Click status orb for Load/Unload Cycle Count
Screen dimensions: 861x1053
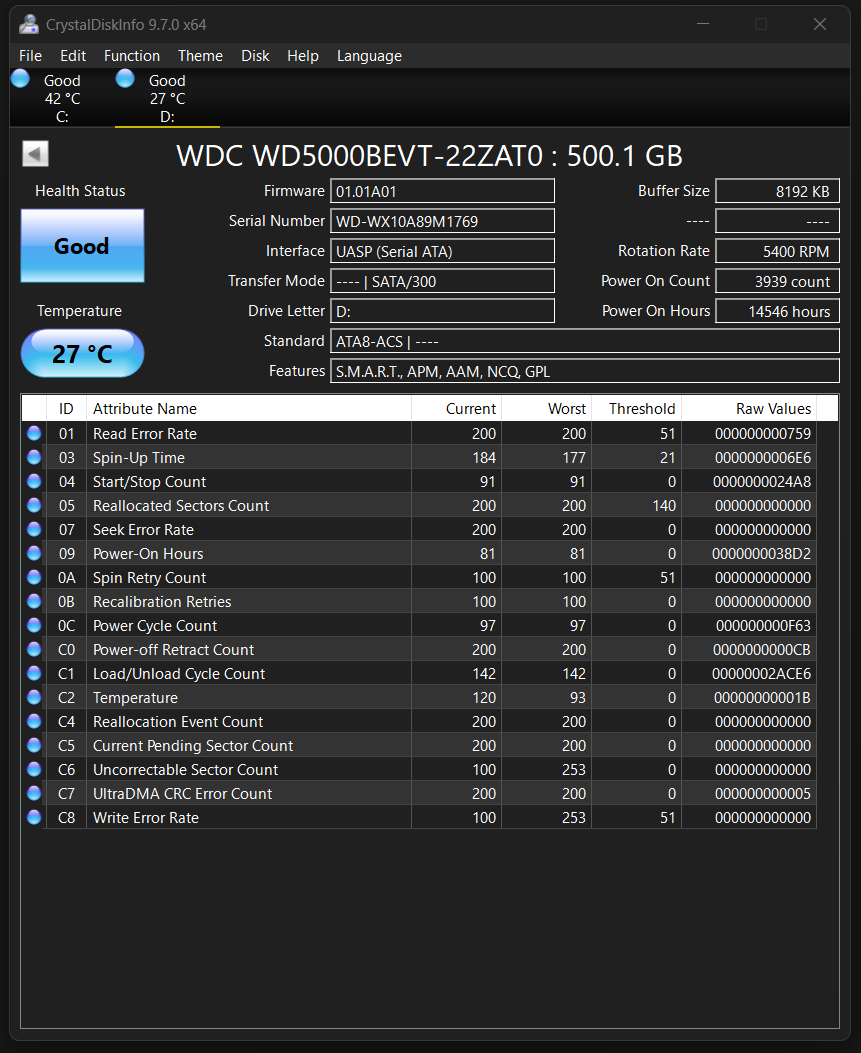pyautogui.click(x=34, y=674)
